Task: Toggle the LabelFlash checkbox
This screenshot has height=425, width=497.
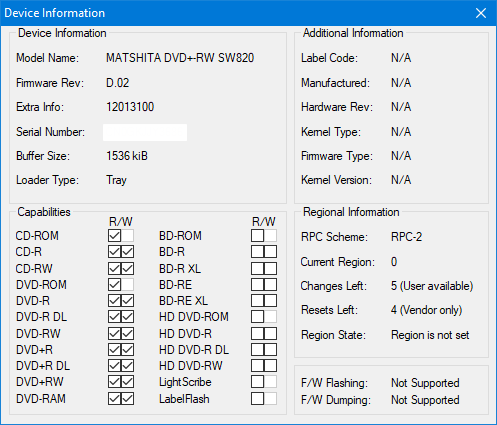Action: pyautogui.click(x=257, y=399)
